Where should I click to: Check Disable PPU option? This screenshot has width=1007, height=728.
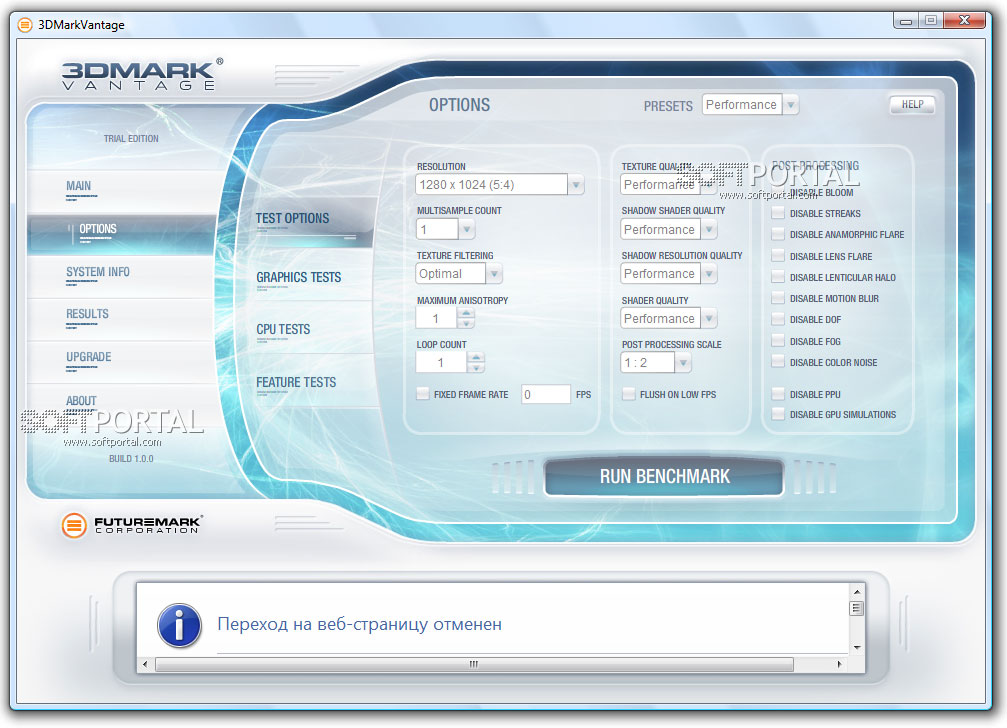778,394
